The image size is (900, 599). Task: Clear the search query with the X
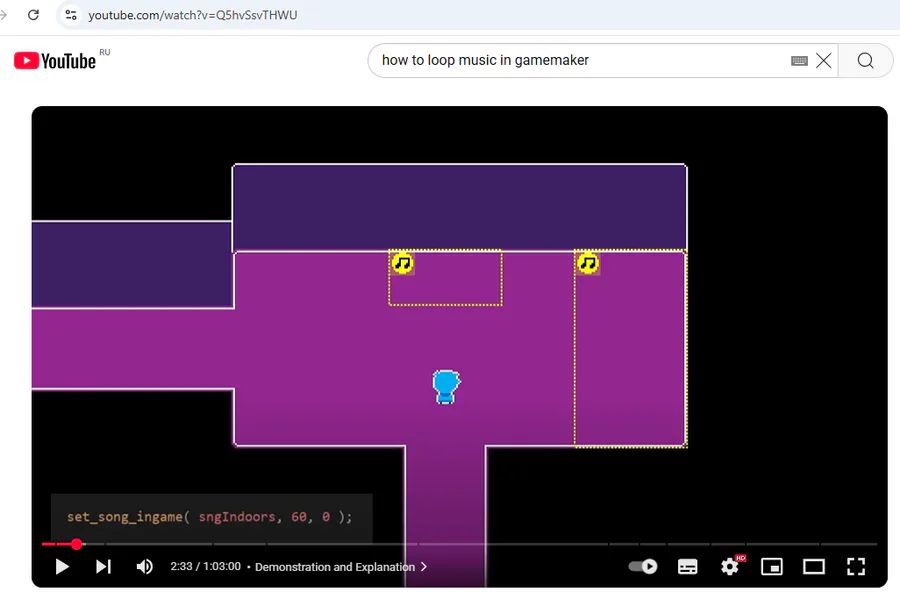pyautogui.click(x=824, y=60)
